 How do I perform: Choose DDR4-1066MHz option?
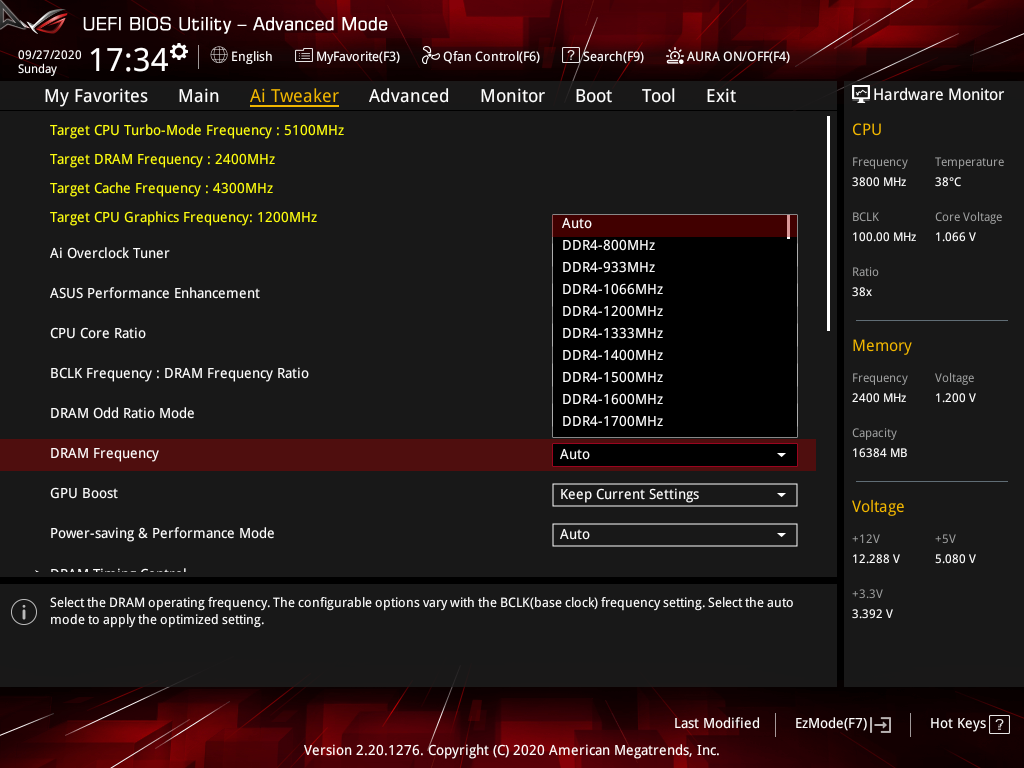[671, 289]
